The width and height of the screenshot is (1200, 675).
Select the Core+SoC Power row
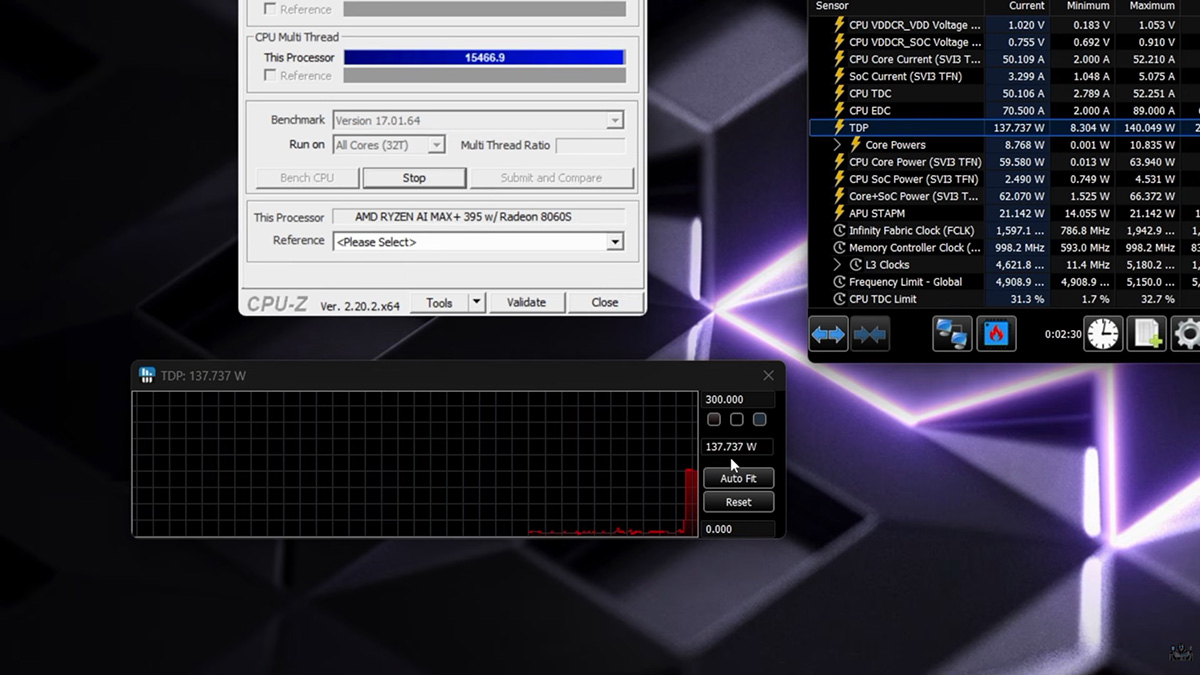(1004, 196)
